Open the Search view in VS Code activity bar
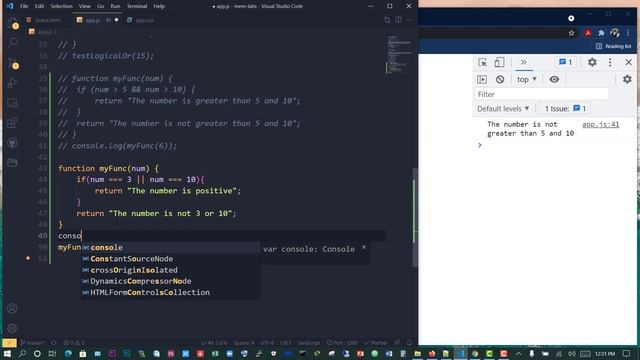Screen dimensions: 640x360 [13, 42]
